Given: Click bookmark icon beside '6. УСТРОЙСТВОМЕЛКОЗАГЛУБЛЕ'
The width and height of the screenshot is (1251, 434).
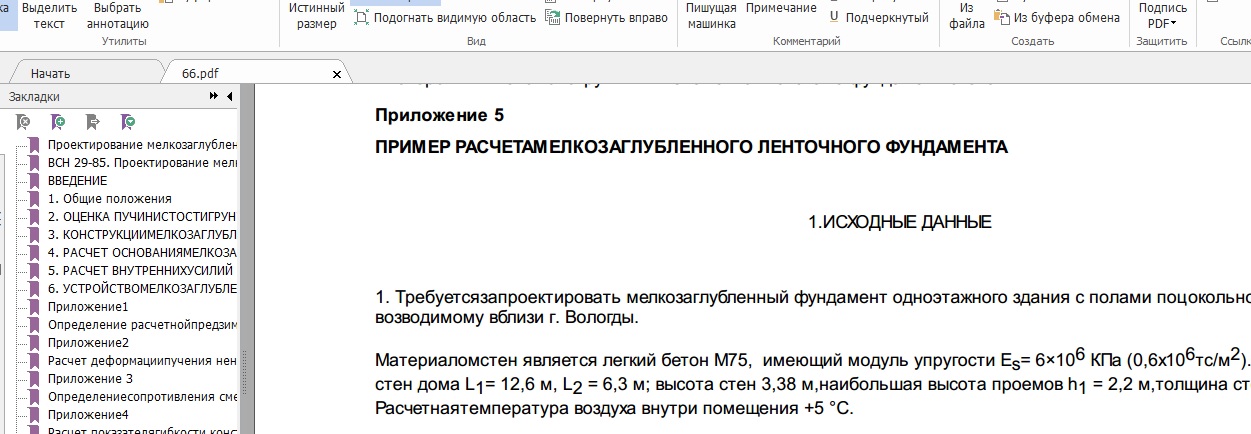Looking at the screenshot, I should tap(35, 289).
